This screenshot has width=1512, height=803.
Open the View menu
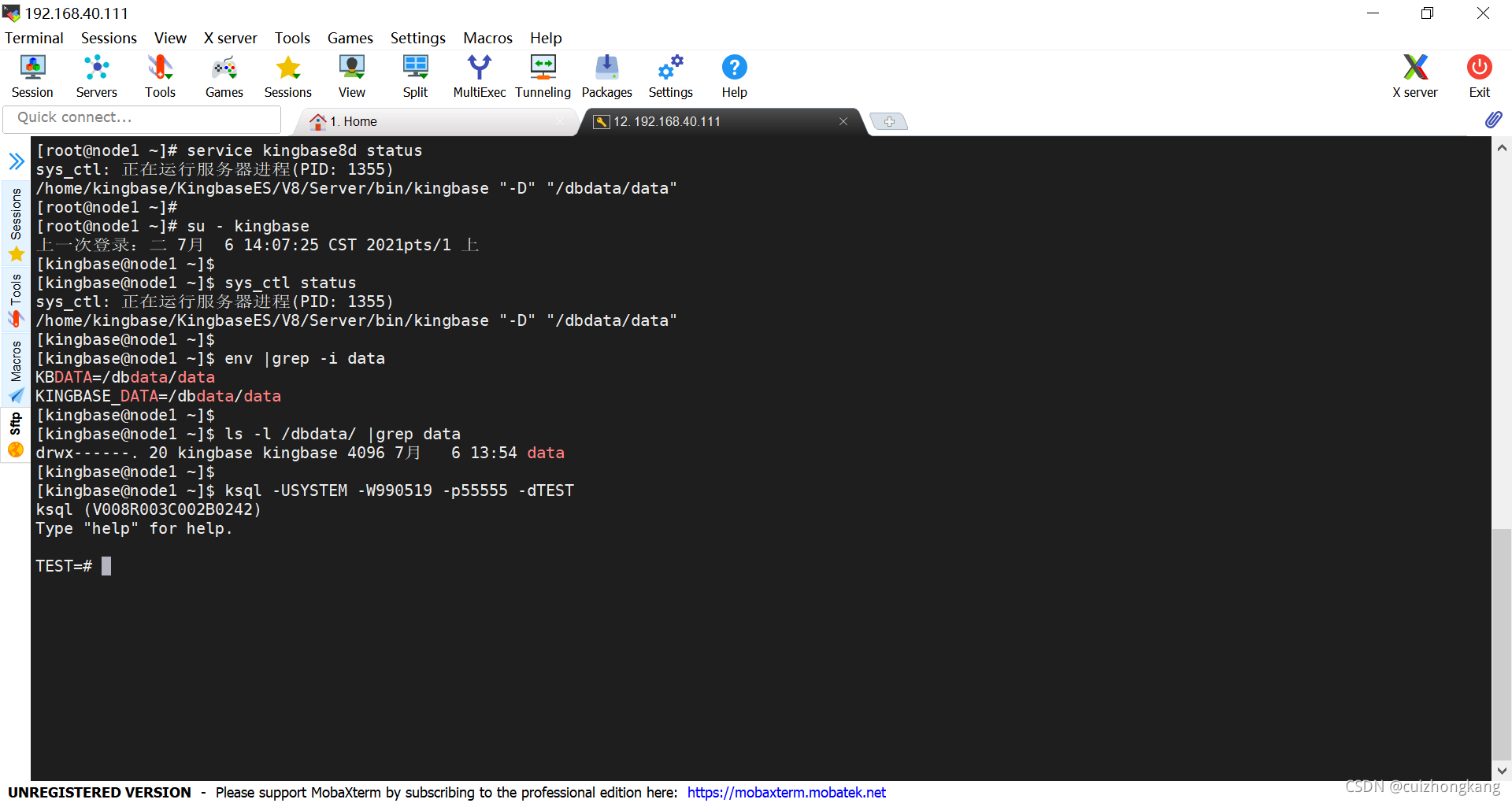[170, 38]
